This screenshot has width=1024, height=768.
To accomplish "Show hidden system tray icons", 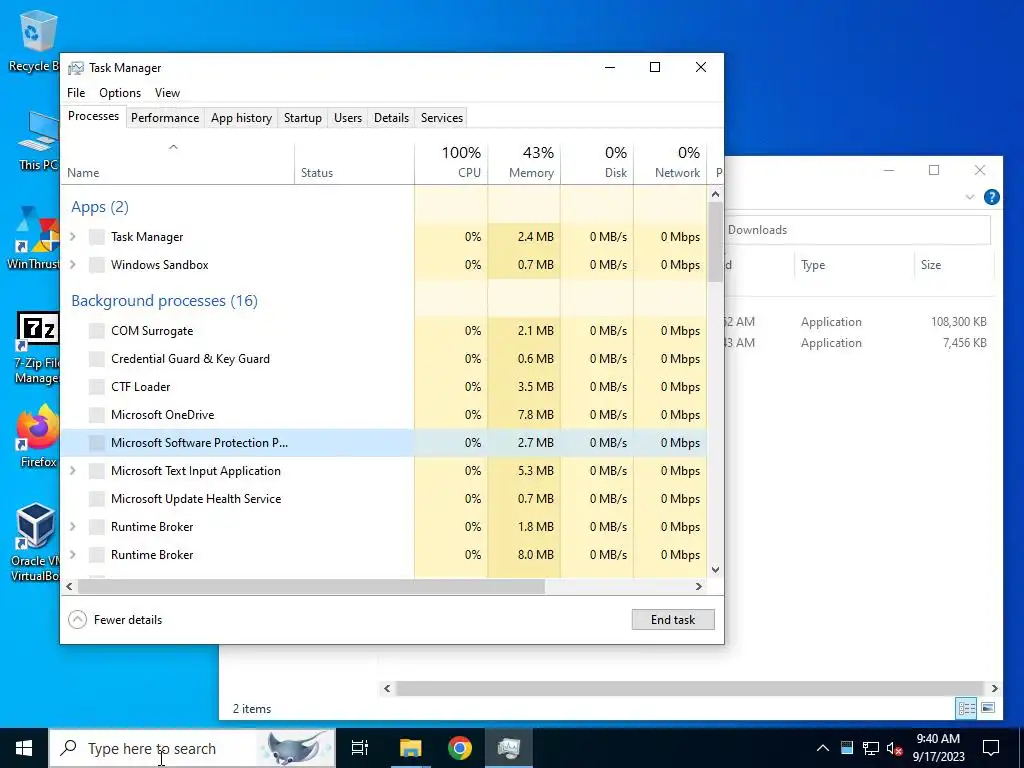I will (x=823, y=748).
